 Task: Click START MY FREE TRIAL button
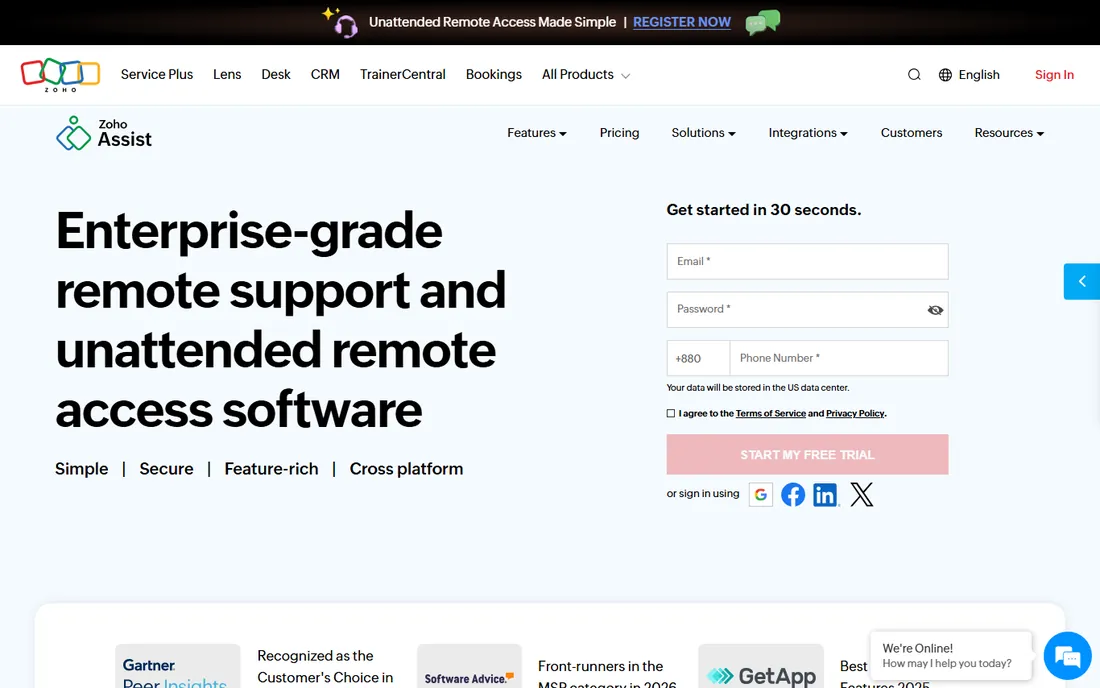(x=807, y=454)
